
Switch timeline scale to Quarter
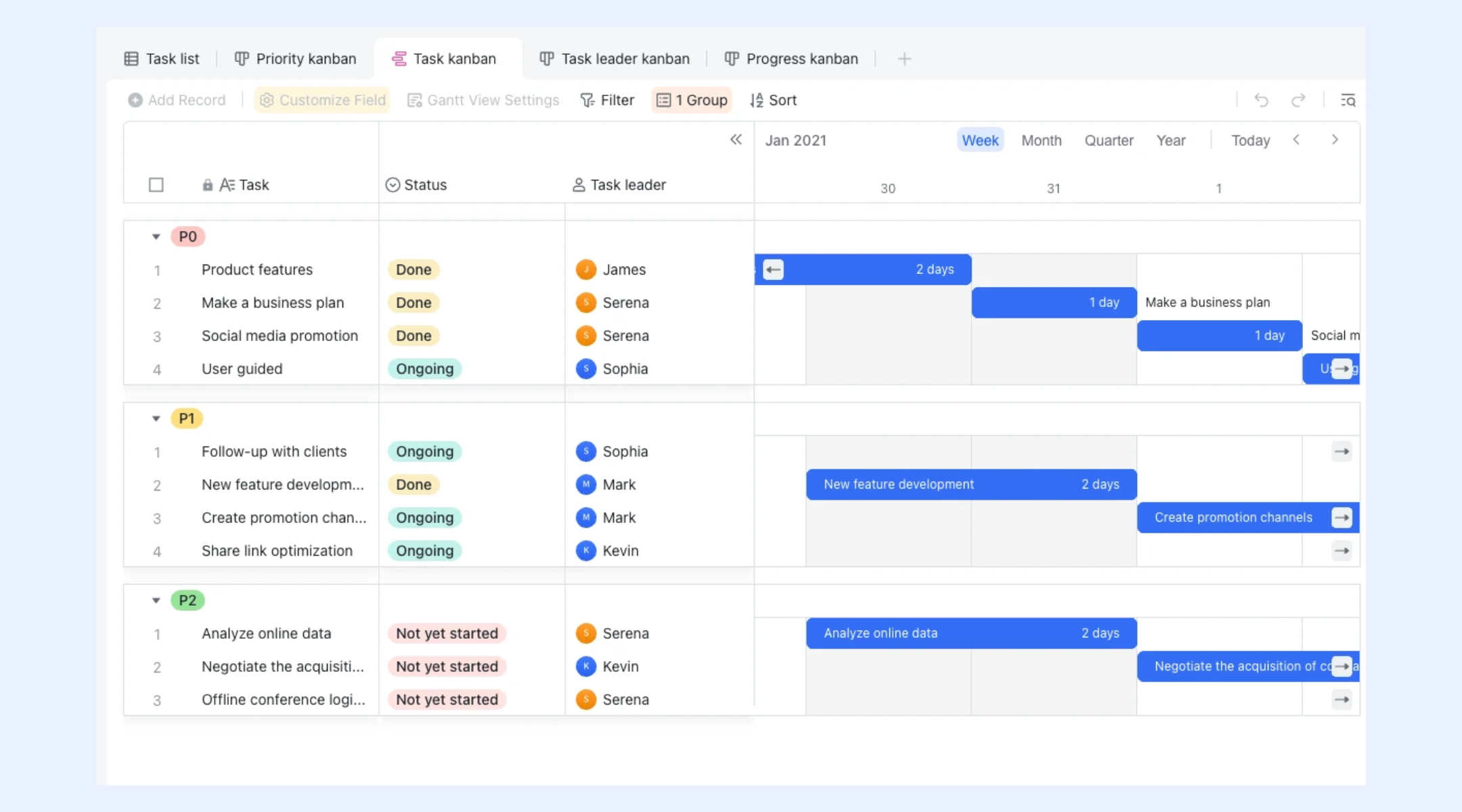click(1109, 140)
